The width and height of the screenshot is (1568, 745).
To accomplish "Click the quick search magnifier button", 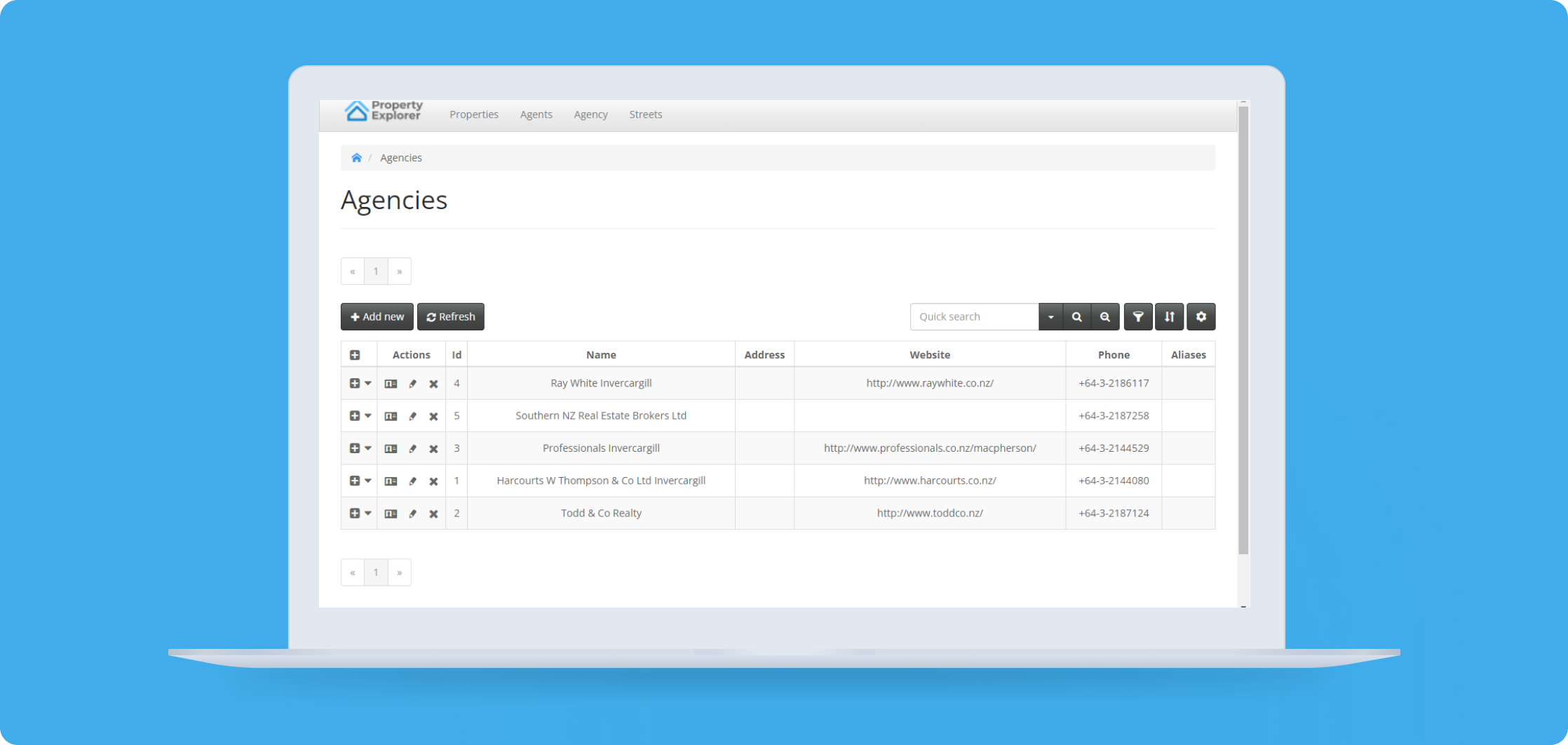I will [x=1076, y=316].
